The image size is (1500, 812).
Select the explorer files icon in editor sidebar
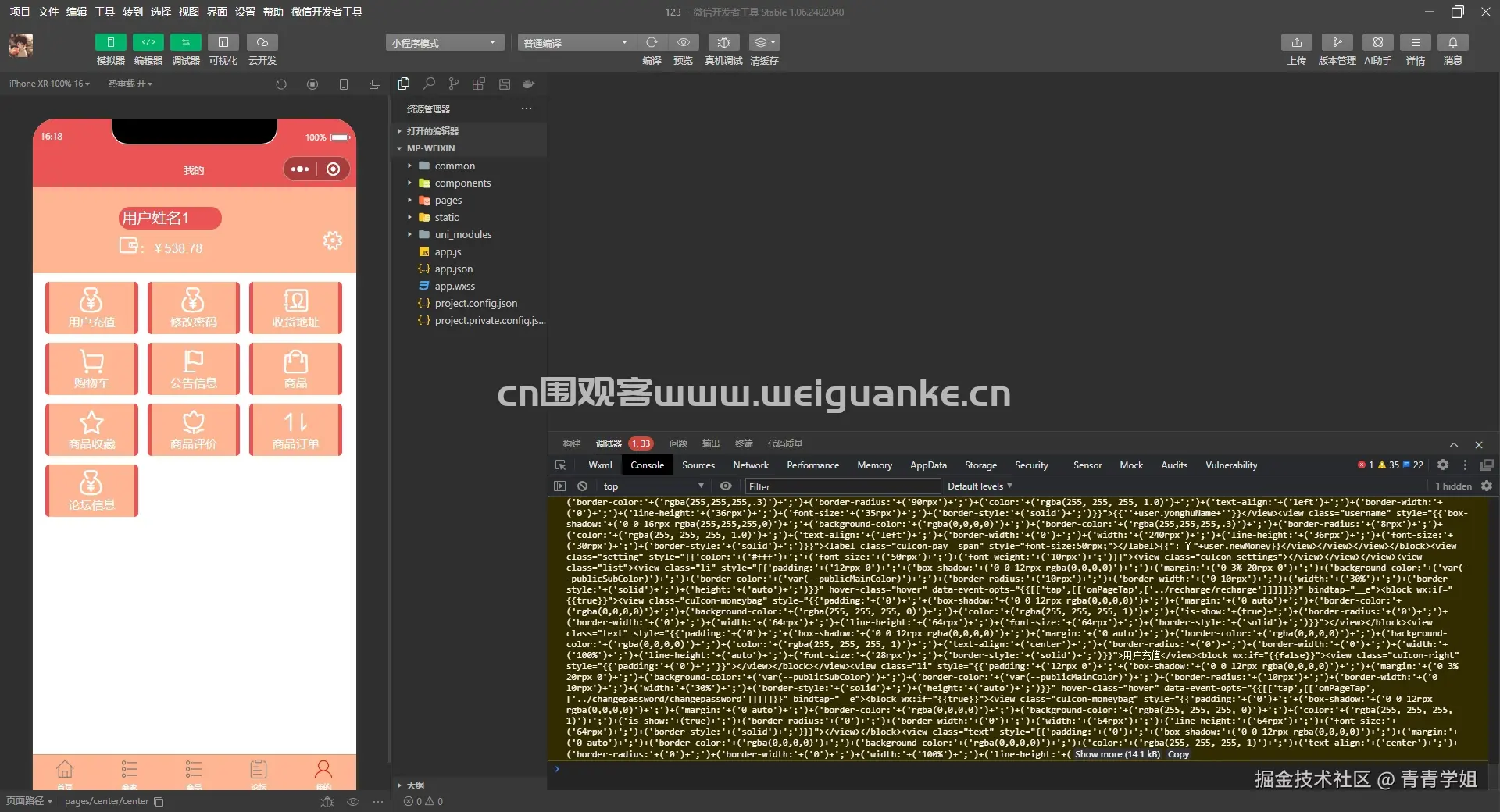[404, 84]
